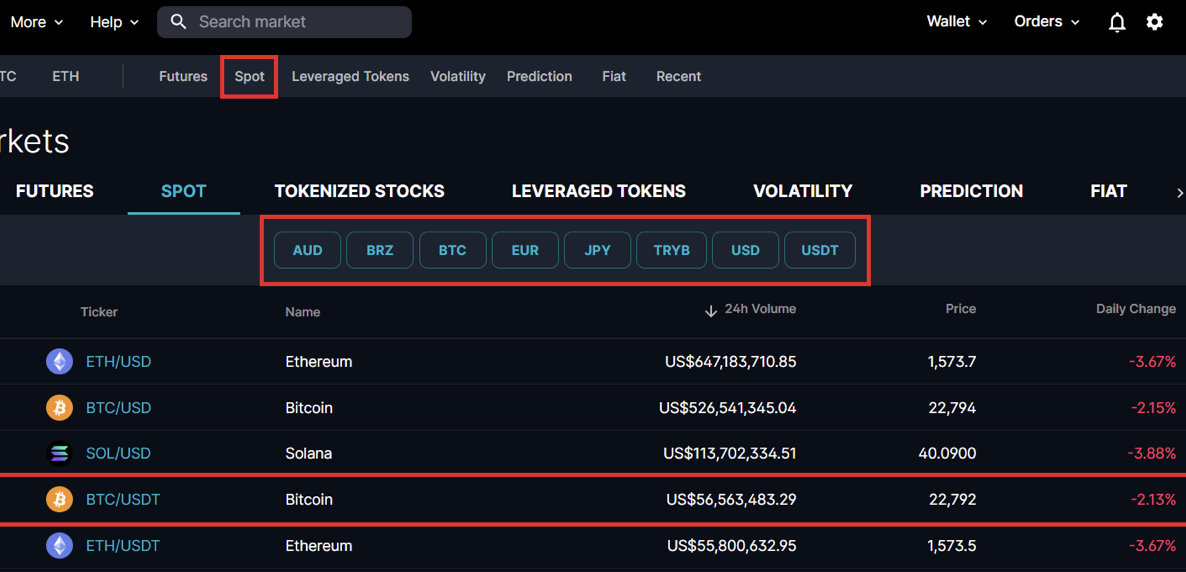Filter markets by BTC quote
1186x572 pixels.
[452, 250]
